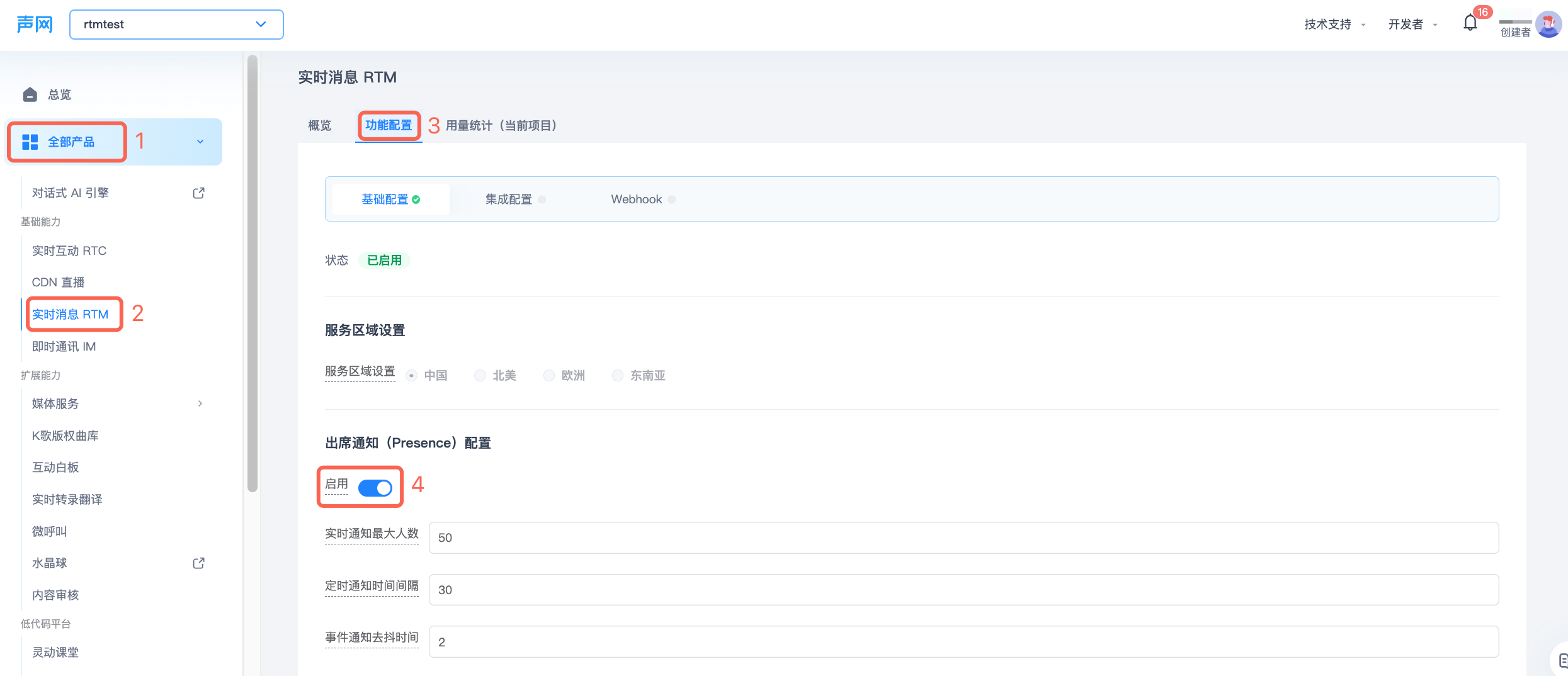Screen dimensions: 1568x676
Task: Expand the 技术支持 menu
Action: tap(1335, 25)
